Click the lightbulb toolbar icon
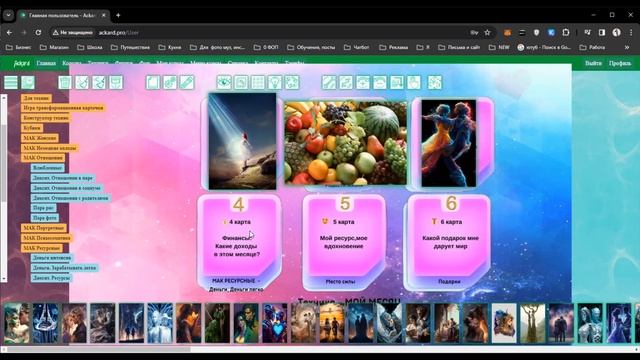 [275, 82]
